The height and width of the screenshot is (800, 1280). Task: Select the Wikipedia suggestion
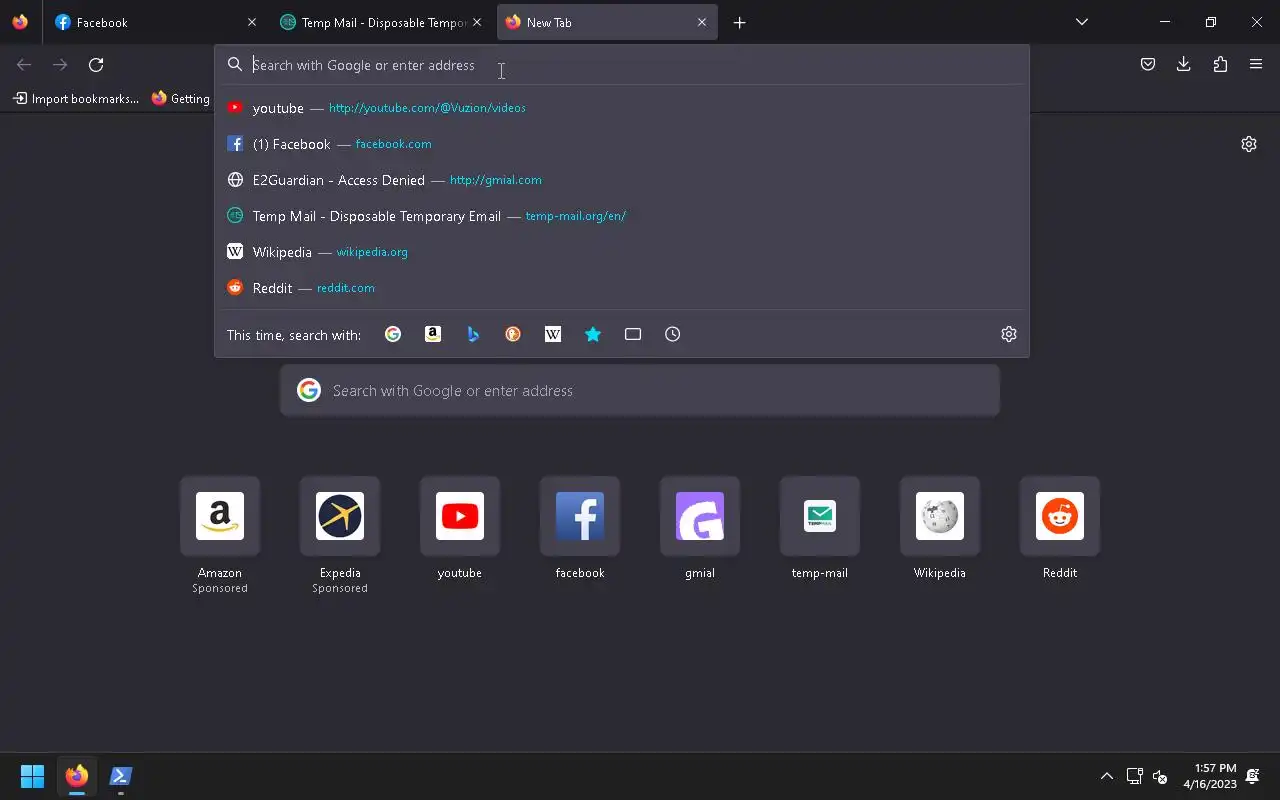pyautogui.click(x=622, y=252)
